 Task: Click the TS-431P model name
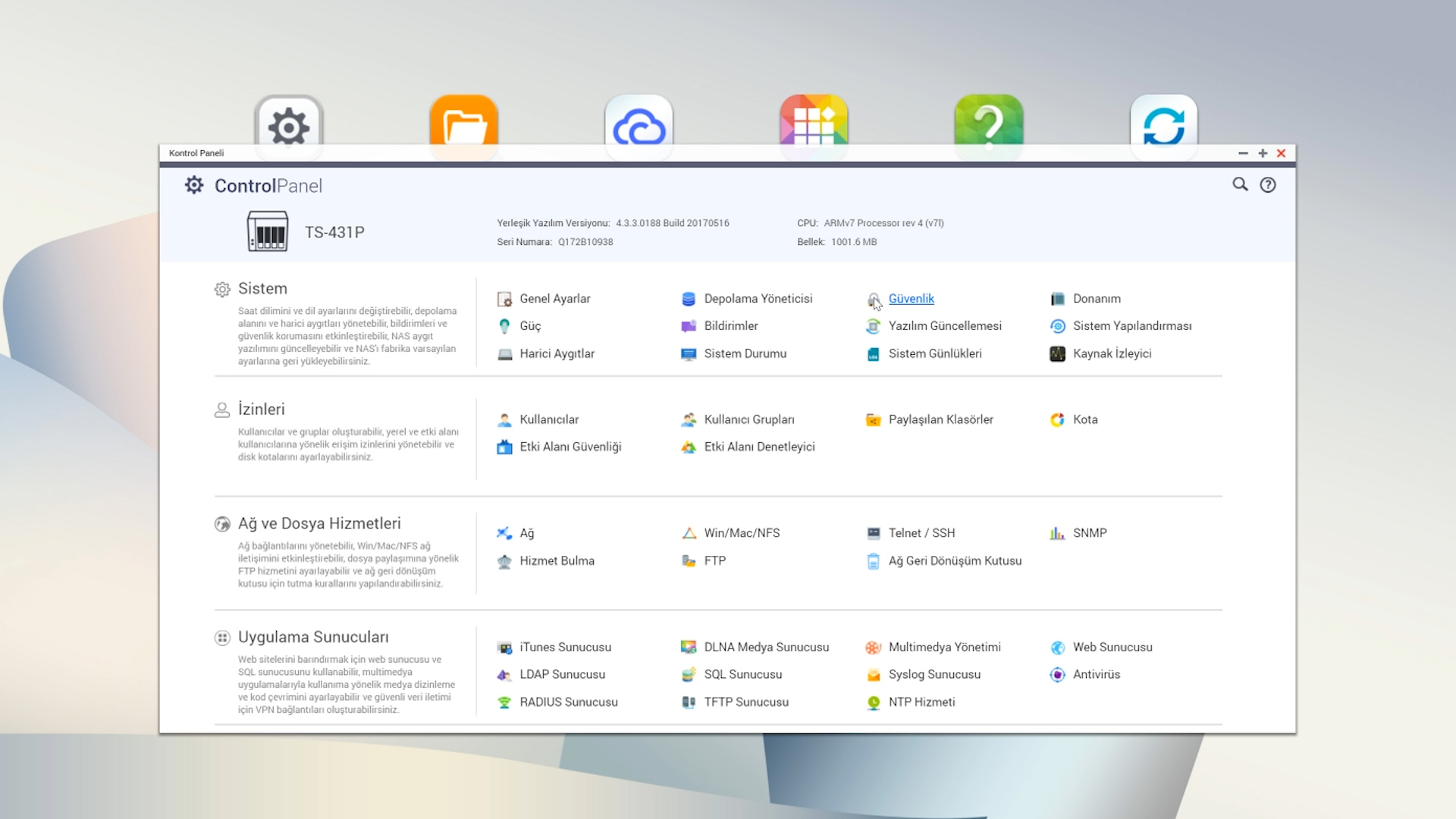point(334,232)
